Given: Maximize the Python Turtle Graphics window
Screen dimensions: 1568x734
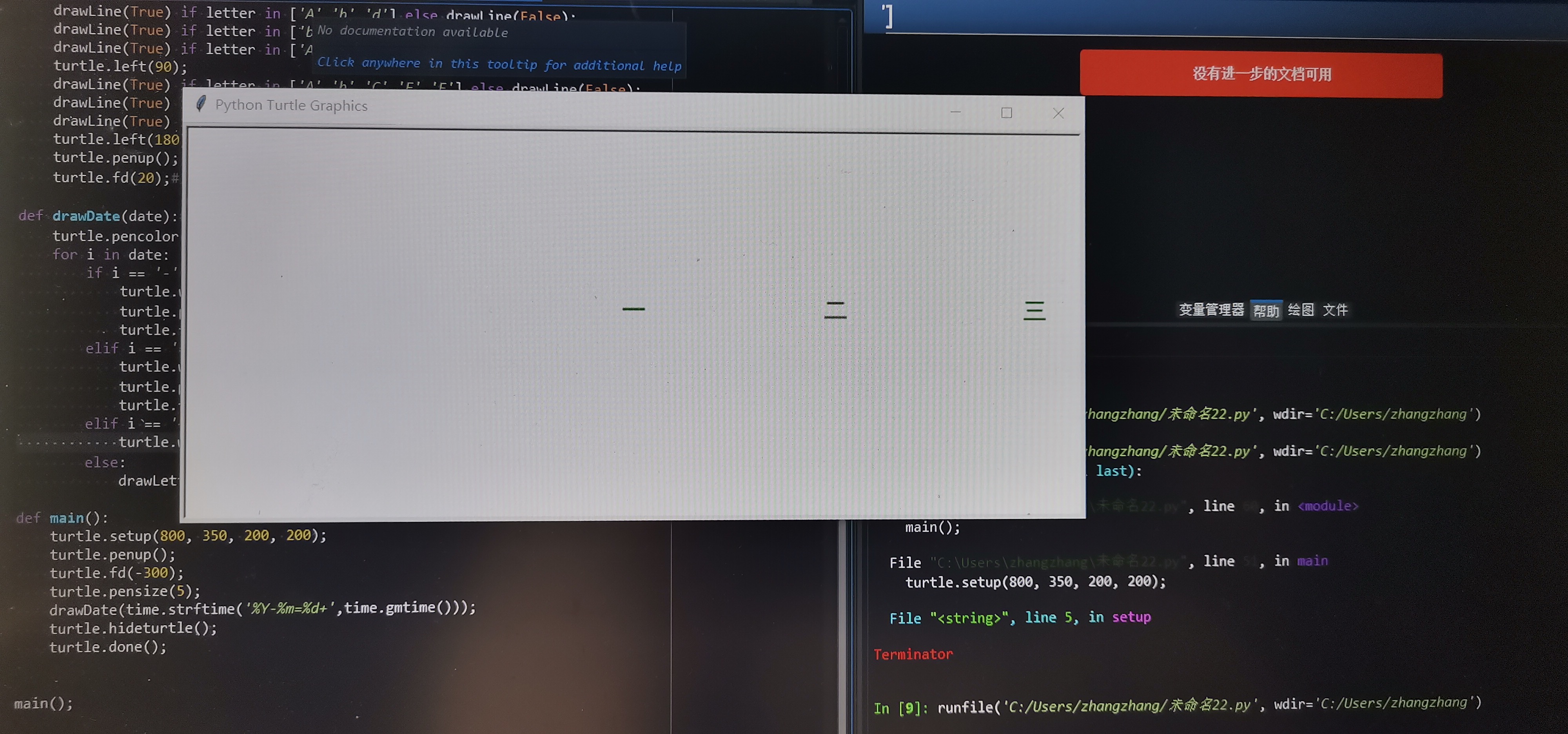Looking at the screenshot, I should (x=1007, y=113).
